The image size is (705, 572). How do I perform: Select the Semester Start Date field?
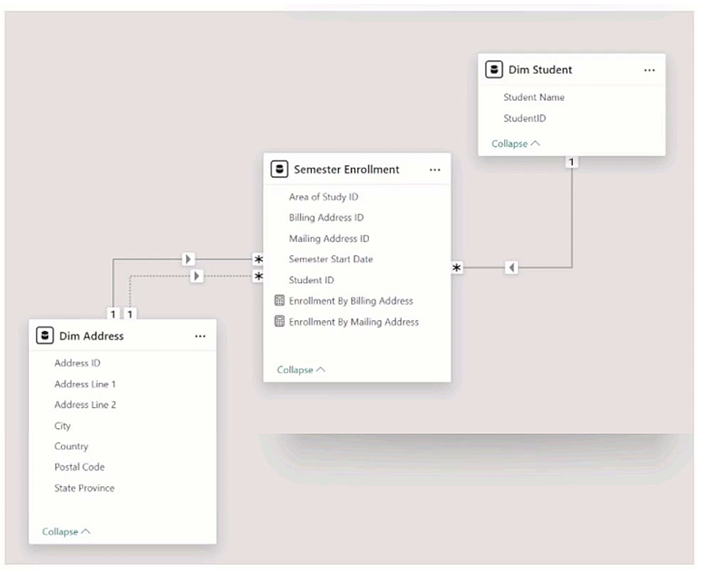click(x=331, y=259)
